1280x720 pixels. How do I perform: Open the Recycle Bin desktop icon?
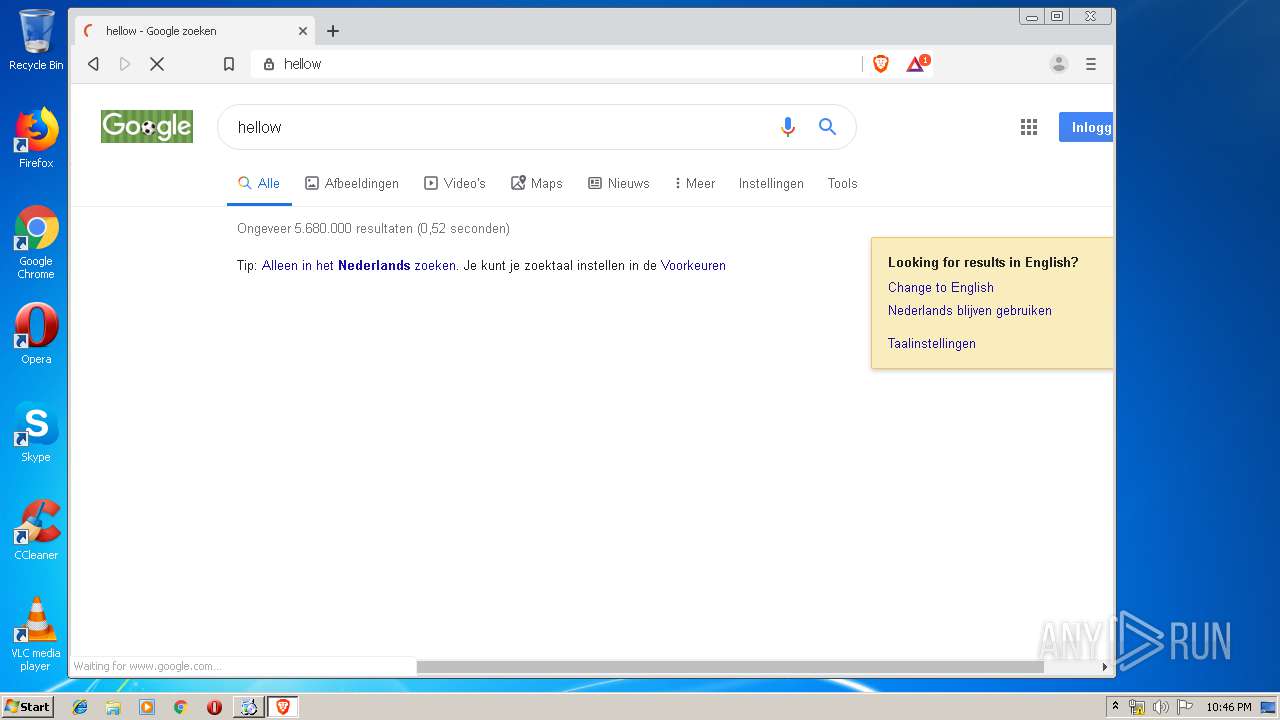[36, 40]
